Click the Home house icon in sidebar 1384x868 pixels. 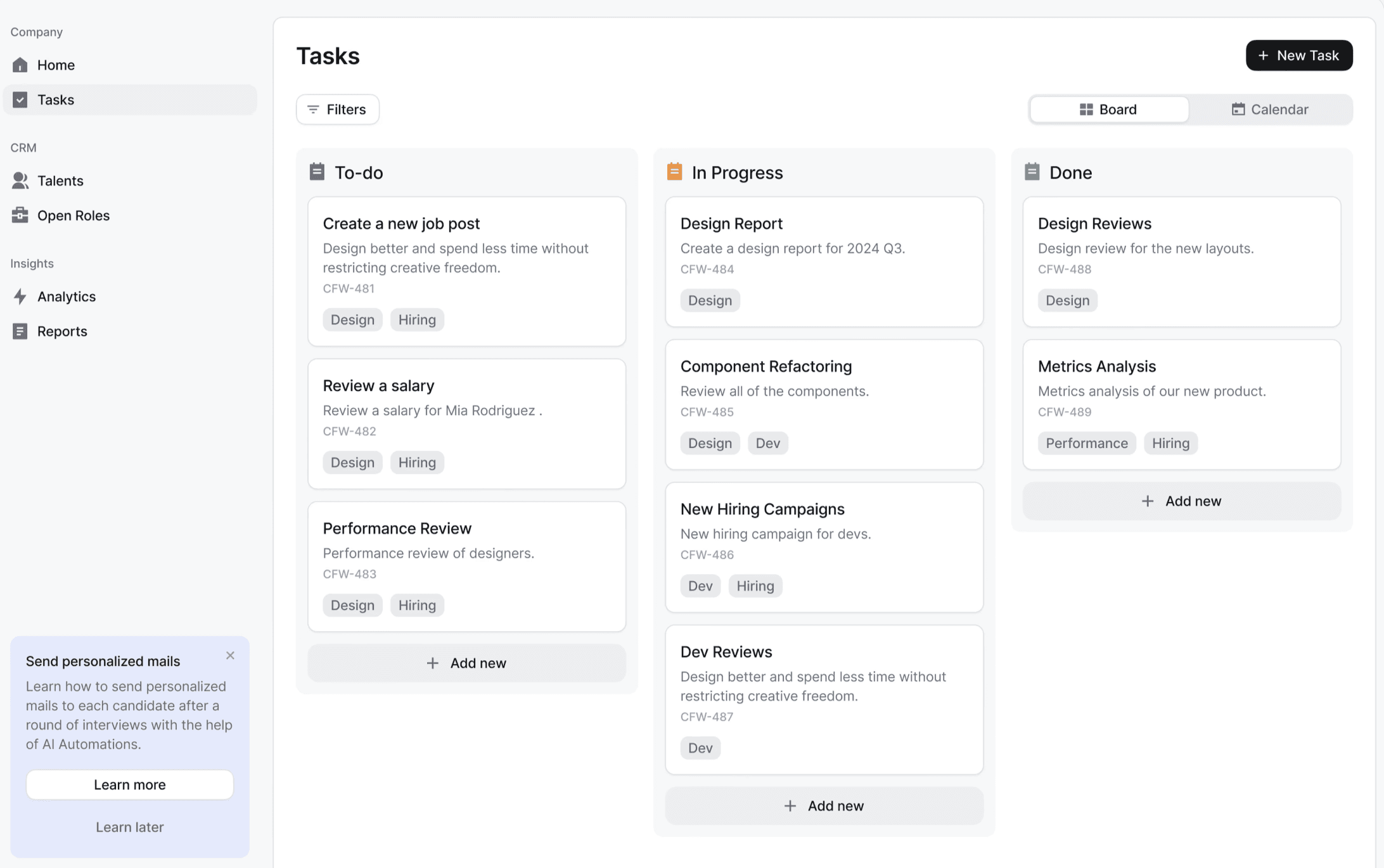coord(20,65)
